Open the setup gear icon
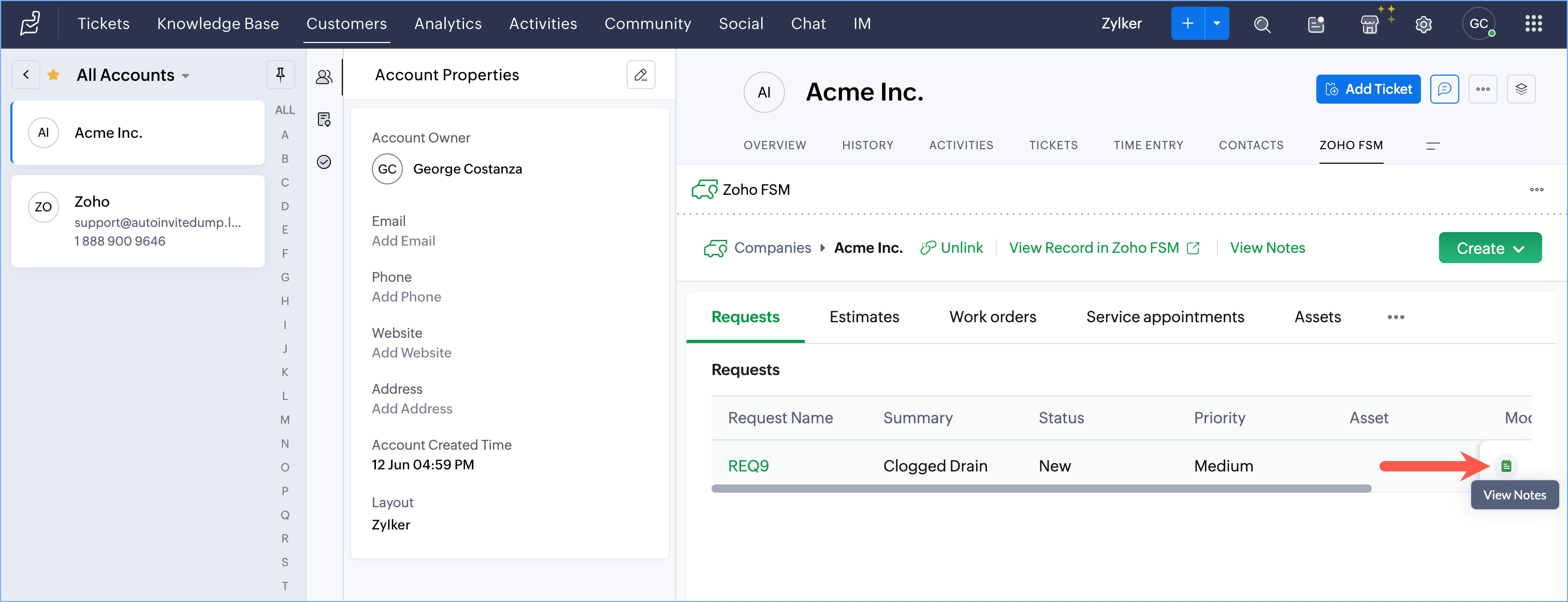1568x602 pixels. point(1422,24)
